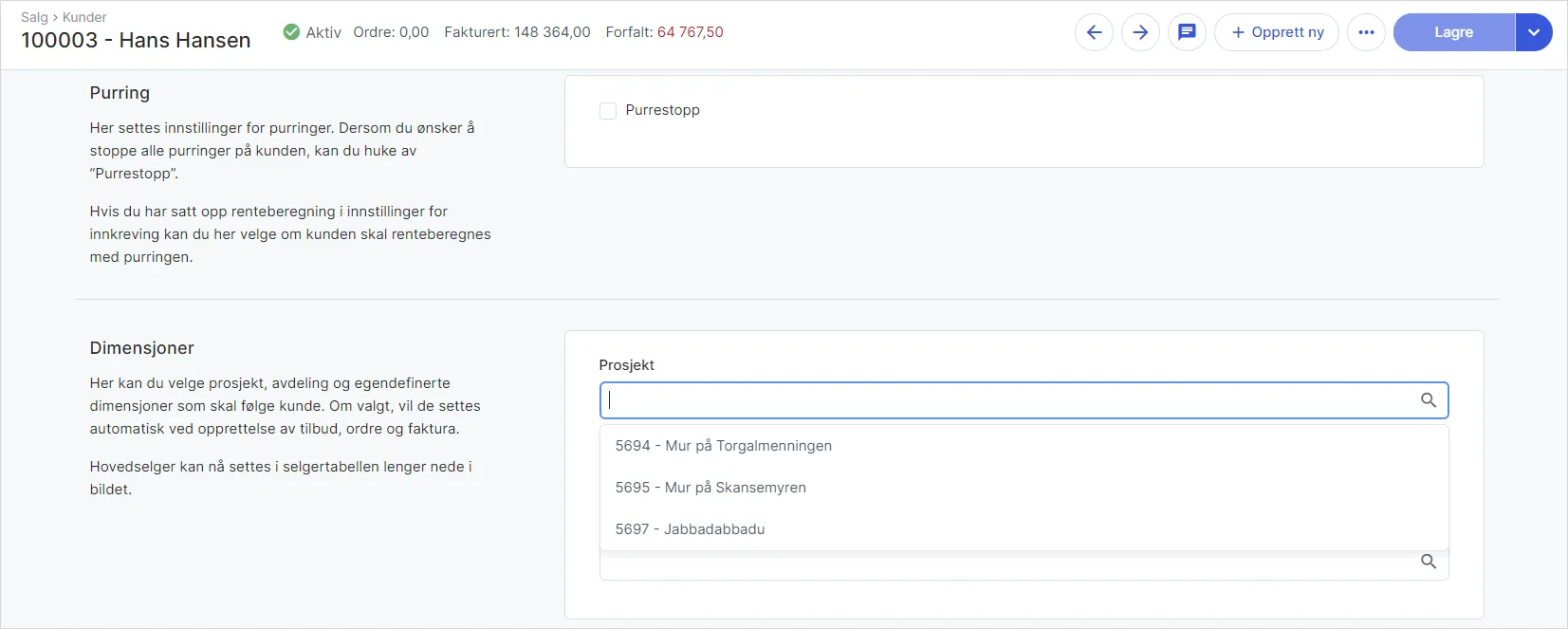
Task: Click the Fakturert amount 148 364,00
Action: (x=552, y=32)
